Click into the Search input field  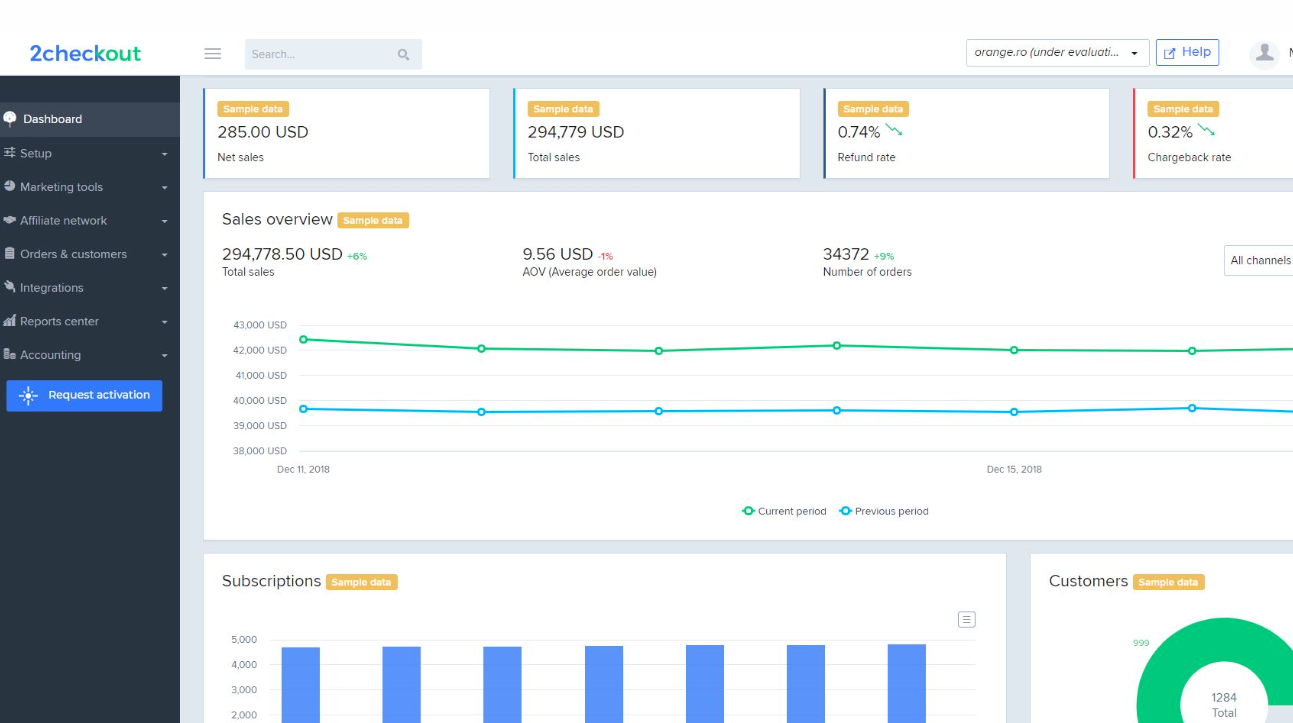(318, 54)
